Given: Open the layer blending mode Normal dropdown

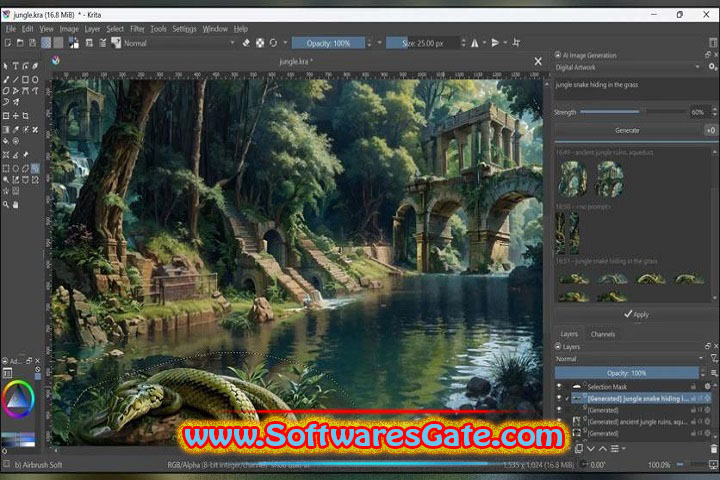Looking at the screenshot, I should pos(630,359).
